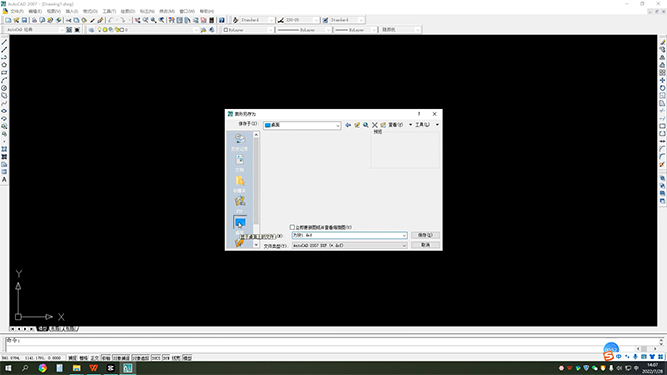Screen dimensions: 667x375
Task: Select the FTP location in the dialog sidebar
Action: [x=239, y=204]
